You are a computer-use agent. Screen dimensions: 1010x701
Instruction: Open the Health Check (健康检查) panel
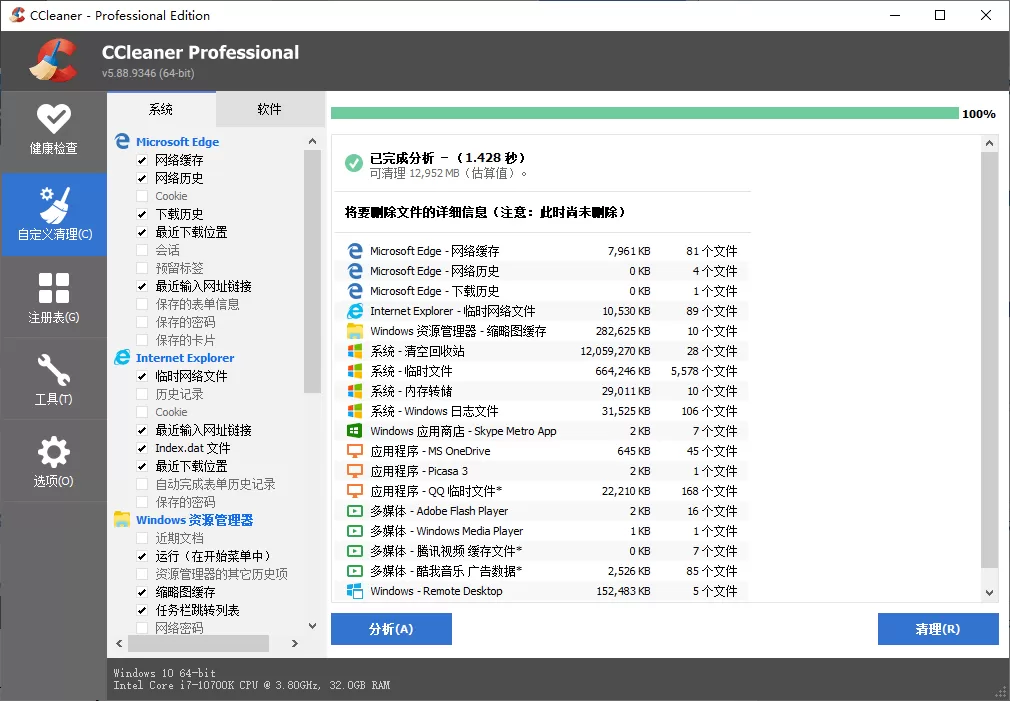(55, 130)
